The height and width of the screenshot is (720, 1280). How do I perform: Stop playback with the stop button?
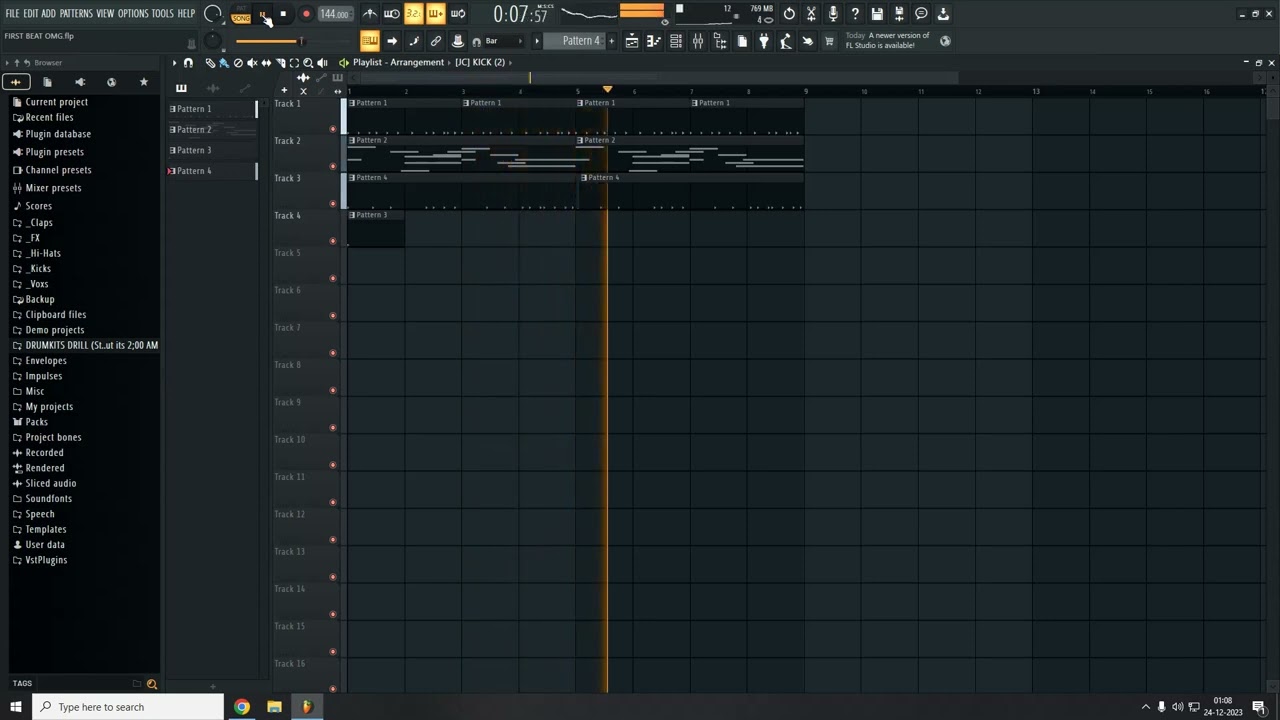pyautogui.click(x=283, y=14)
